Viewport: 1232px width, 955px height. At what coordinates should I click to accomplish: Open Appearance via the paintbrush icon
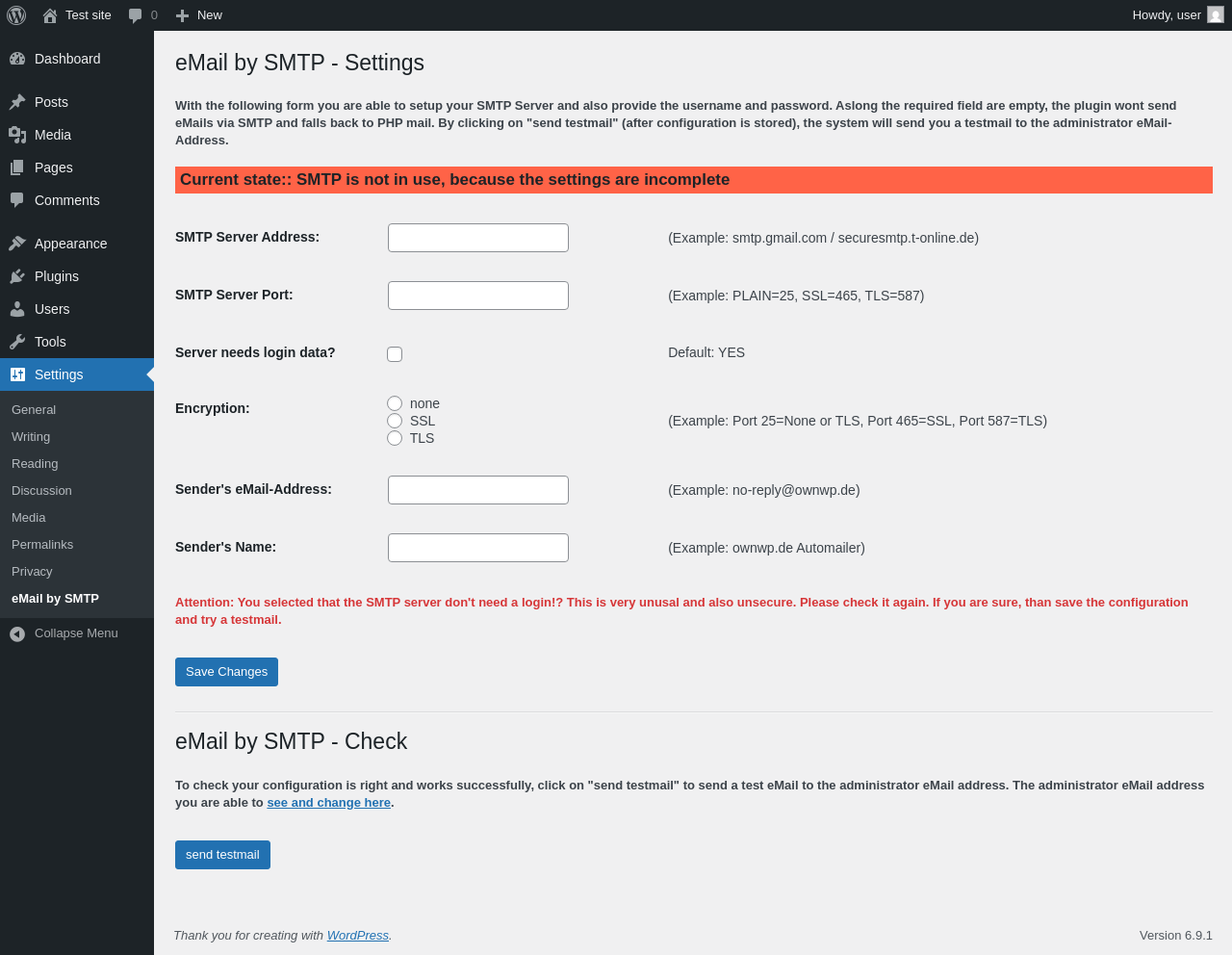point(17,244)
